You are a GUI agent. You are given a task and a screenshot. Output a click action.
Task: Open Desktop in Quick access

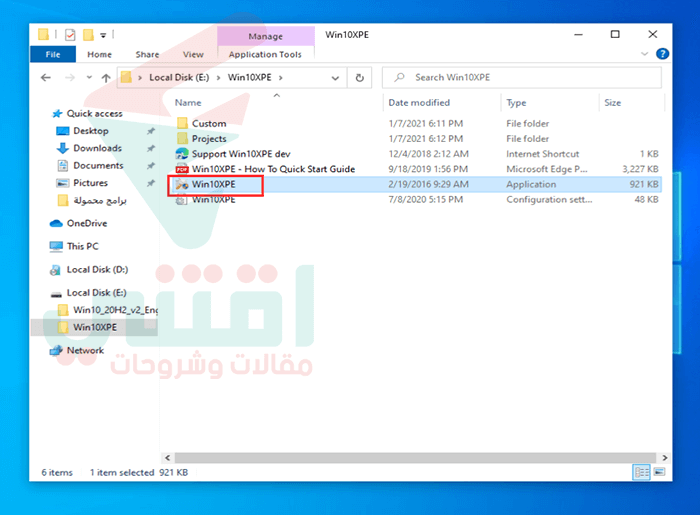(x=91, y=131)
